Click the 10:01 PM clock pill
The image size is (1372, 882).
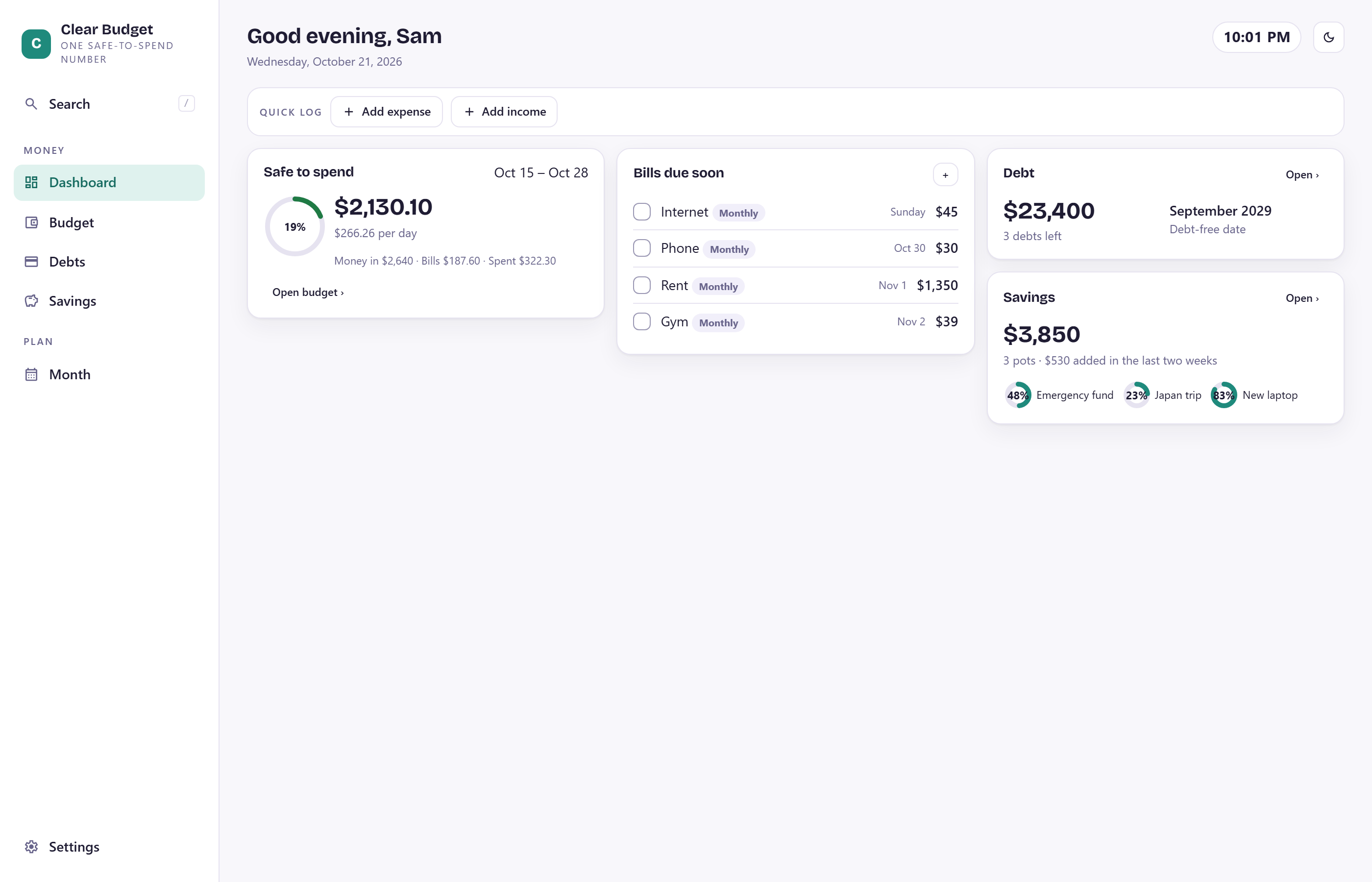[x=1256, y=37]
